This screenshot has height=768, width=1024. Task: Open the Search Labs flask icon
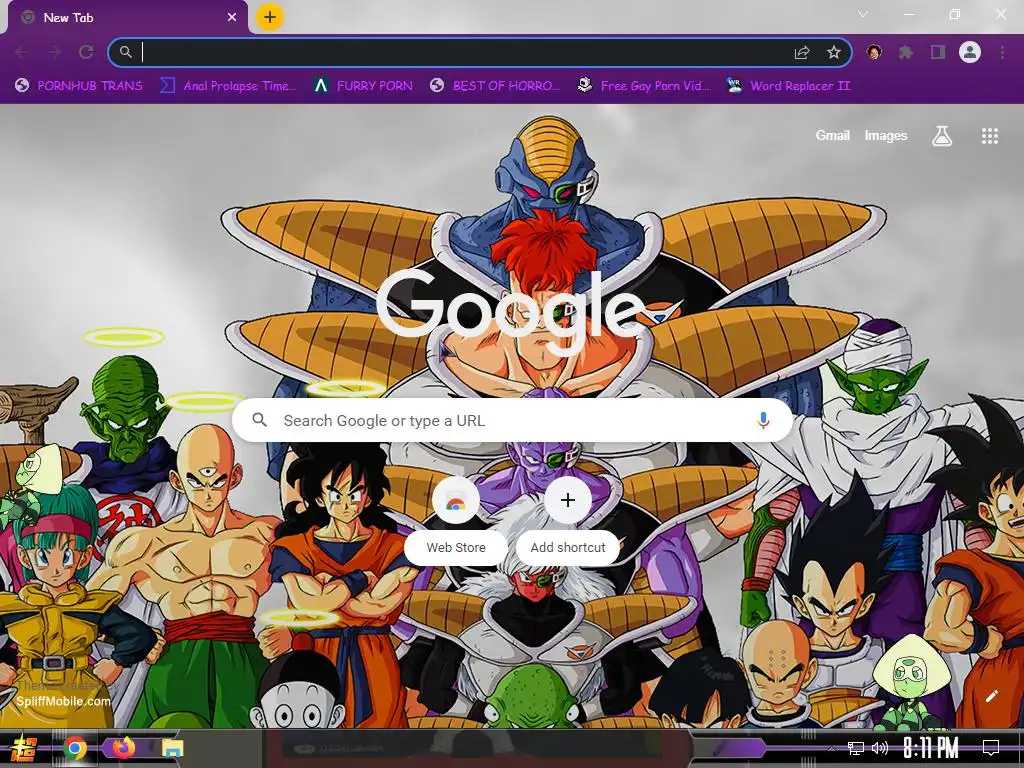coord(942,136)
